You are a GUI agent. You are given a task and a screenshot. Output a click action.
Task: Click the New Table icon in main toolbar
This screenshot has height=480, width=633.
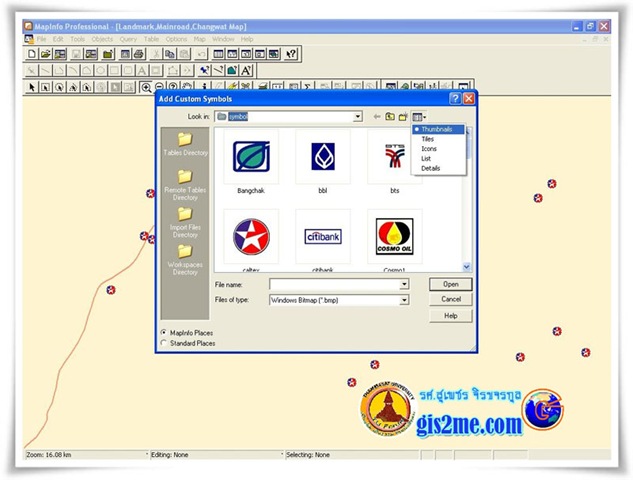[32, 54]
